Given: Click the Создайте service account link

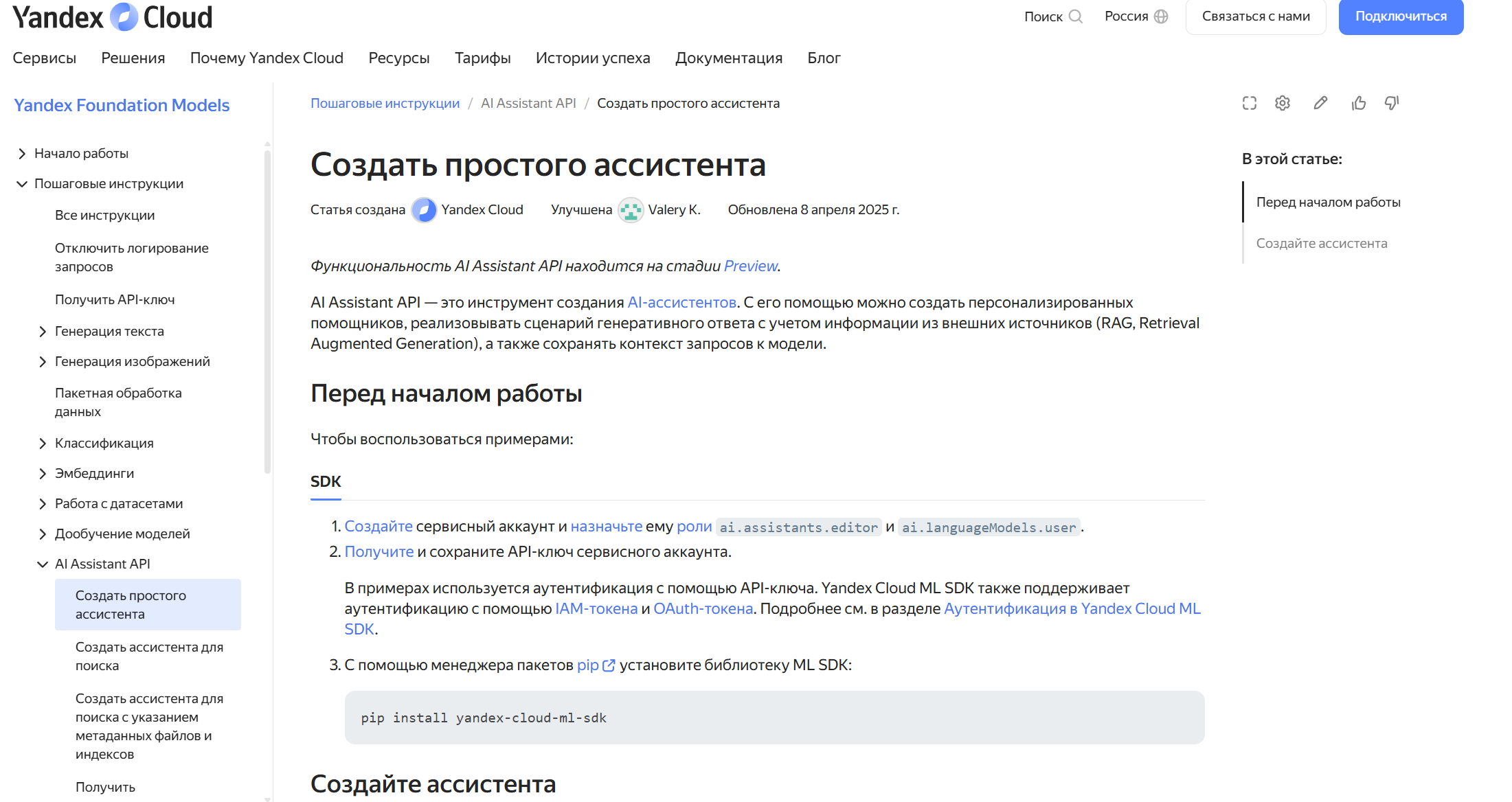Looking at the screenshot, I should (379, 527).
